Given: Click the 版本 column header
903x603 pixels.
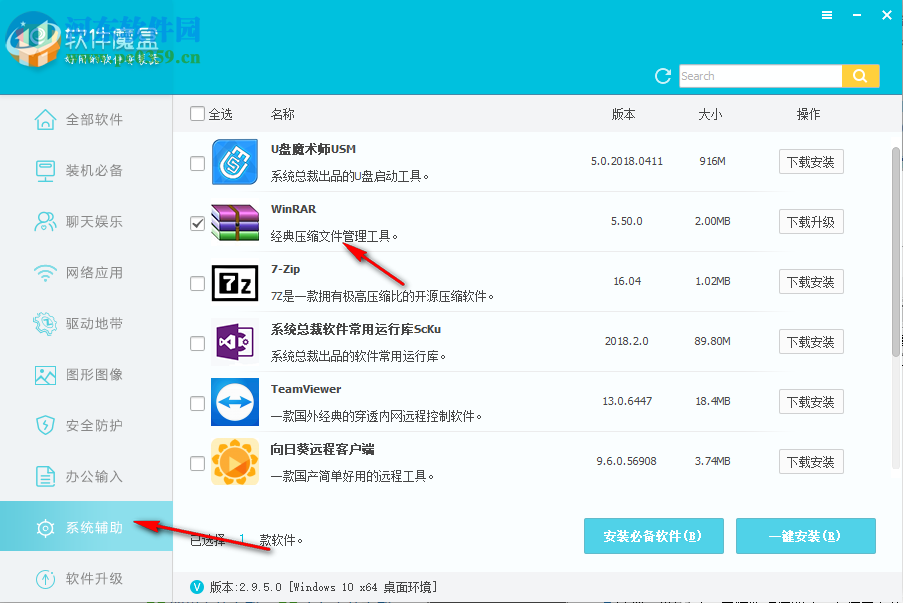Looking at the screenshot, I should [623, 114].
